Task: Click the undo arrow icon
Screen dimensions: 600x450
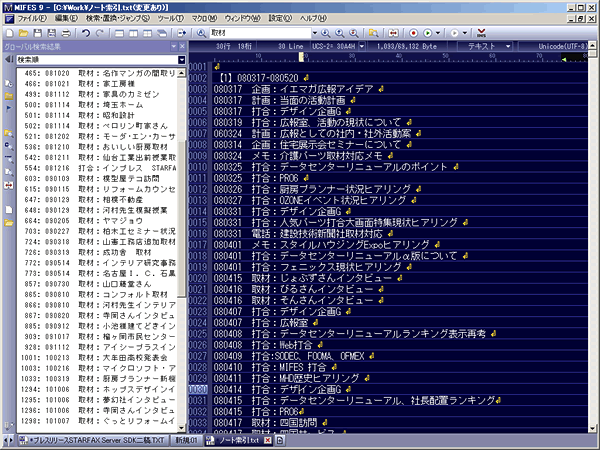Action: (87, 33)
